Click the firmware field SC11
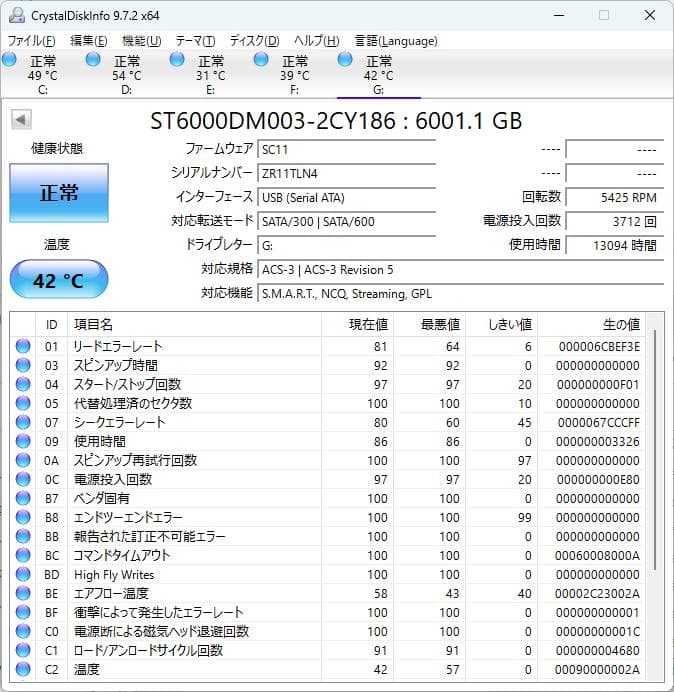The image size is (674, 692). click(347, 149)
